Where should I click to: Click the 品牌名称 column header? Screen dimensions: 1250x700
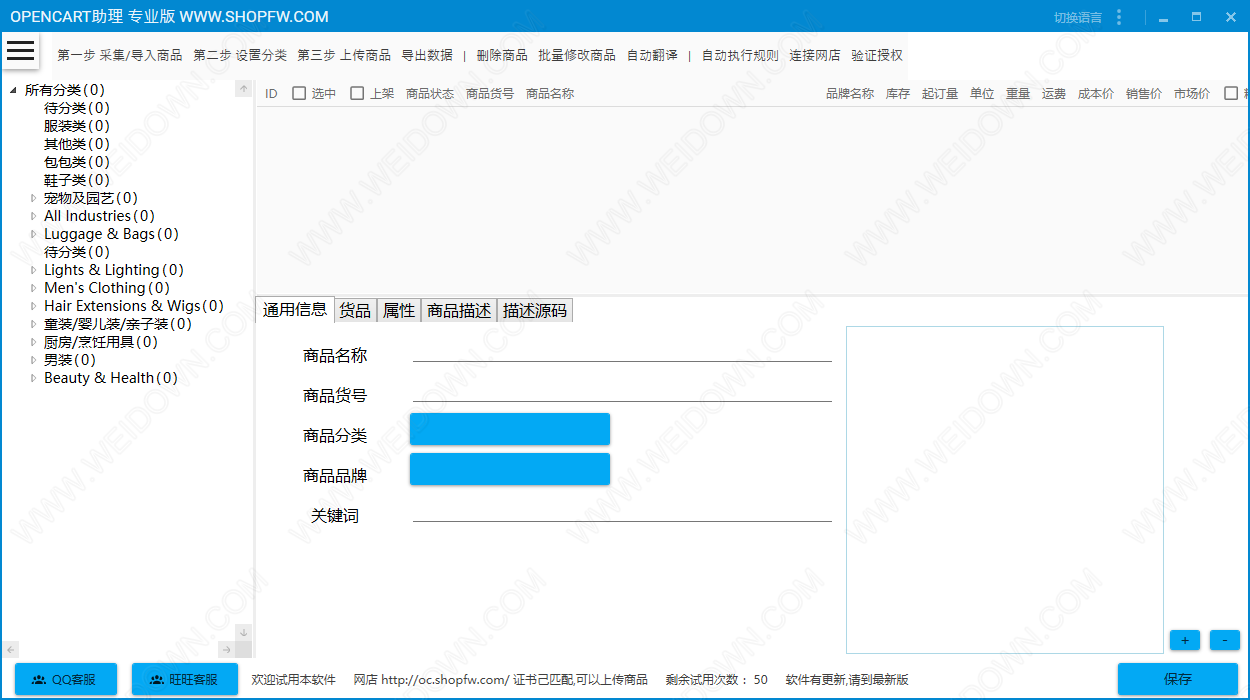click(x=850, y=94)
